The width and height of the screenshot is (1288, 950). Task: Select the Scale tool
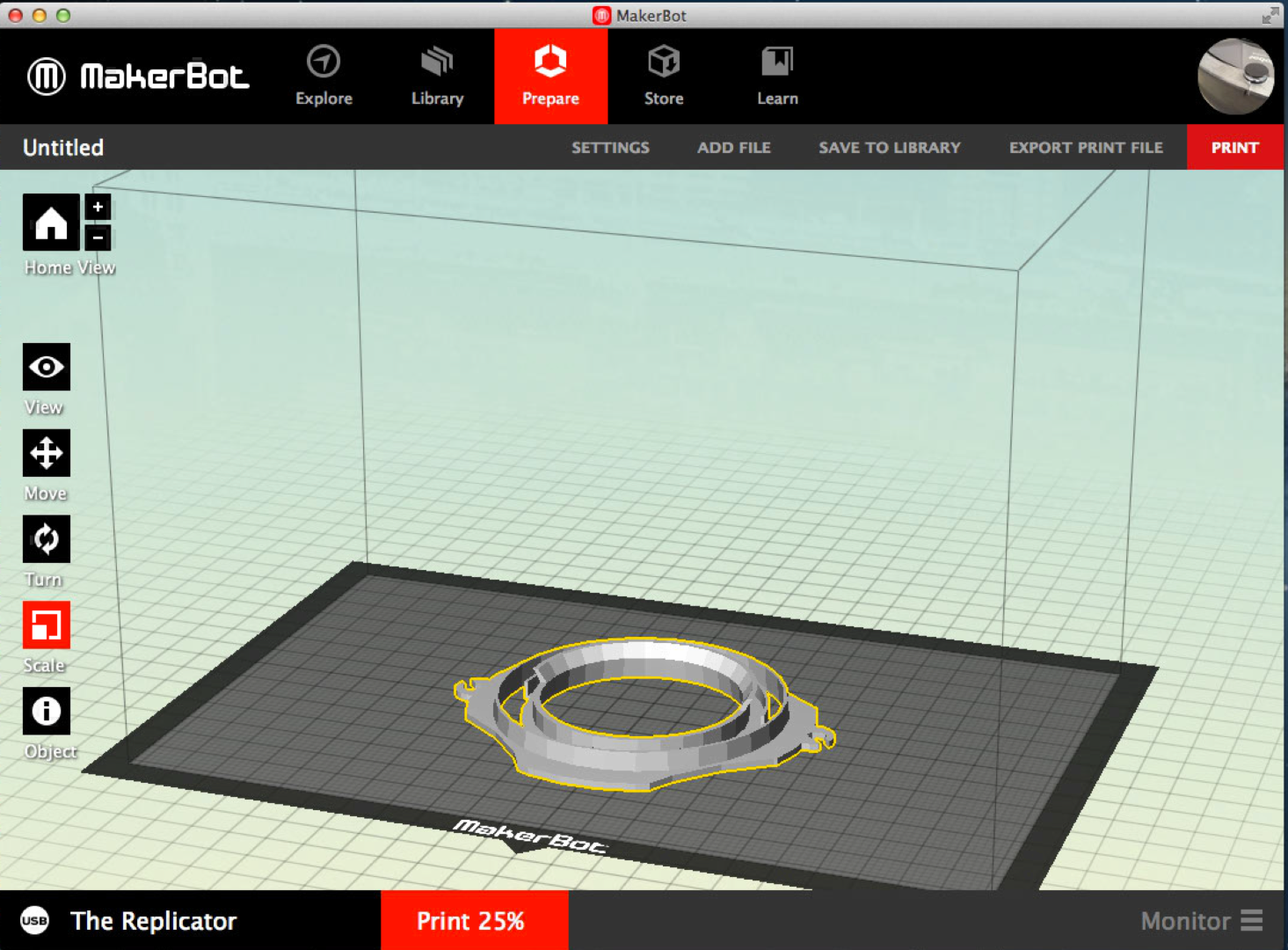coord(47,625)
